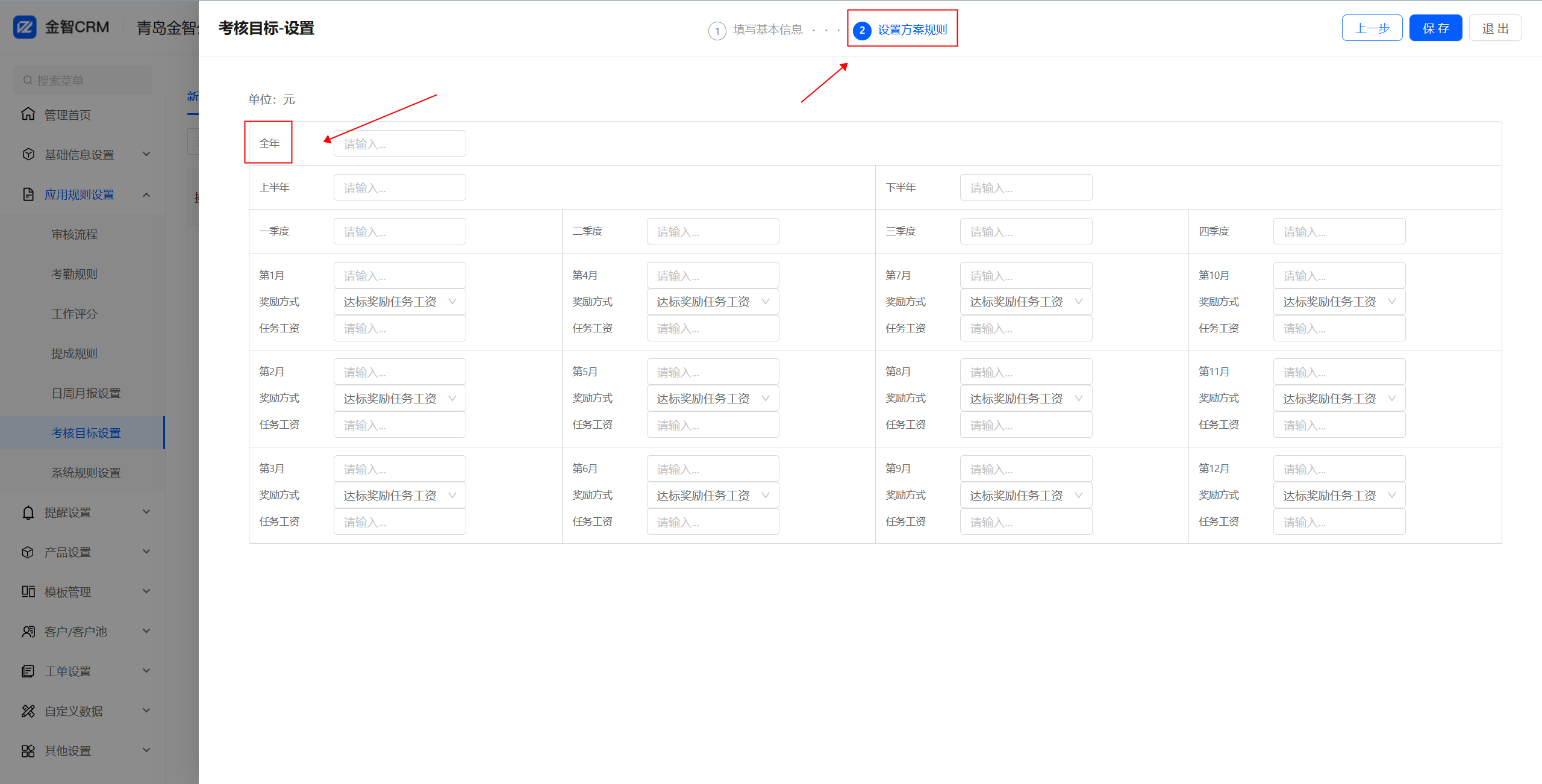The image size is (1542, 784).
Task: Click 任务工资 input under 第3月
Action: tap(400, 521)
